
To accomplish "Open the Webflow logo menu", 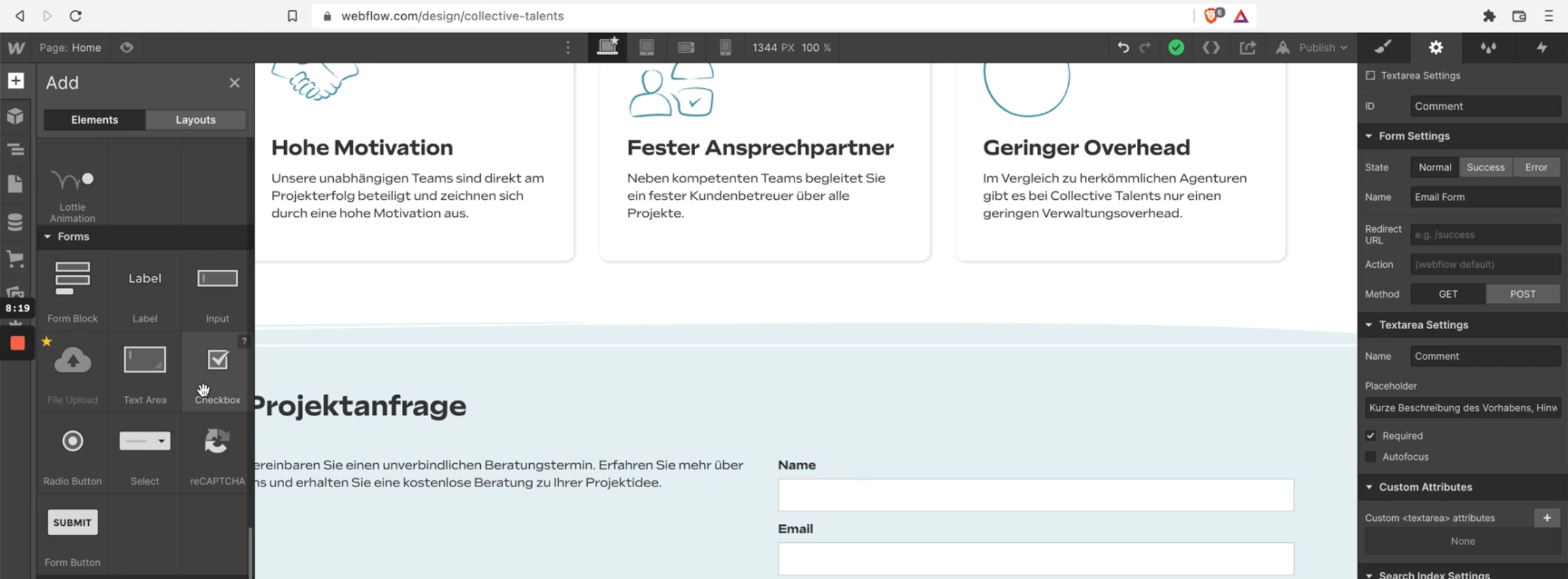I will (x=16, y=48).
